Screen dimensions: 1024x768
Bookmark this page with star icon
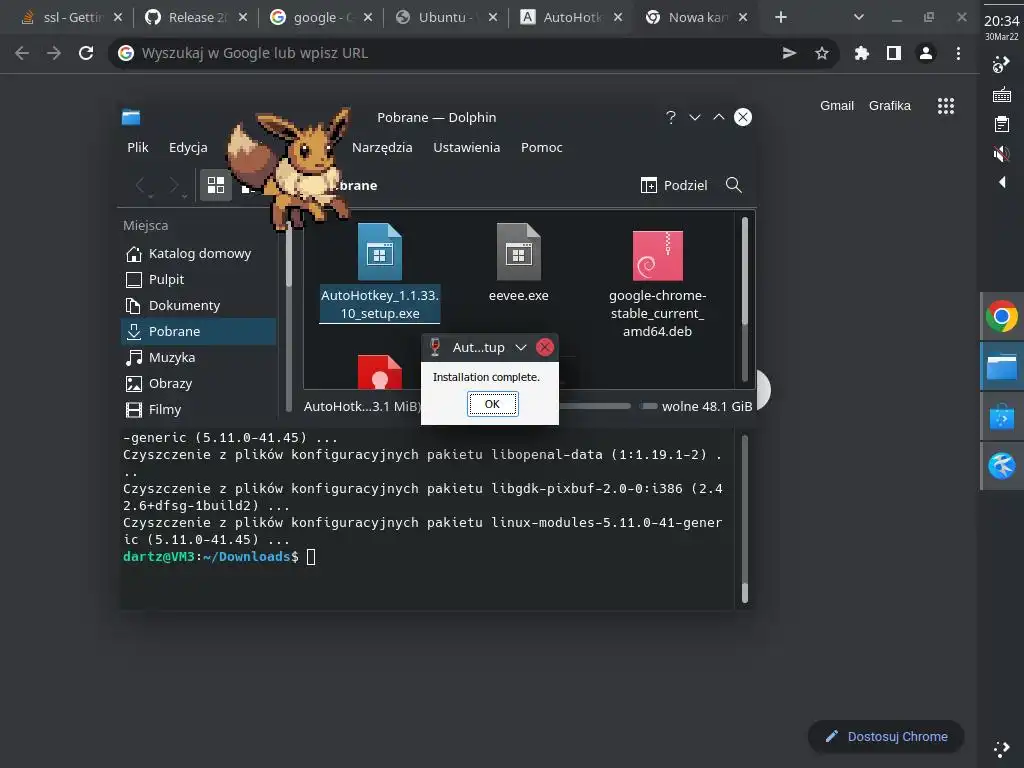tap(822, 53)
